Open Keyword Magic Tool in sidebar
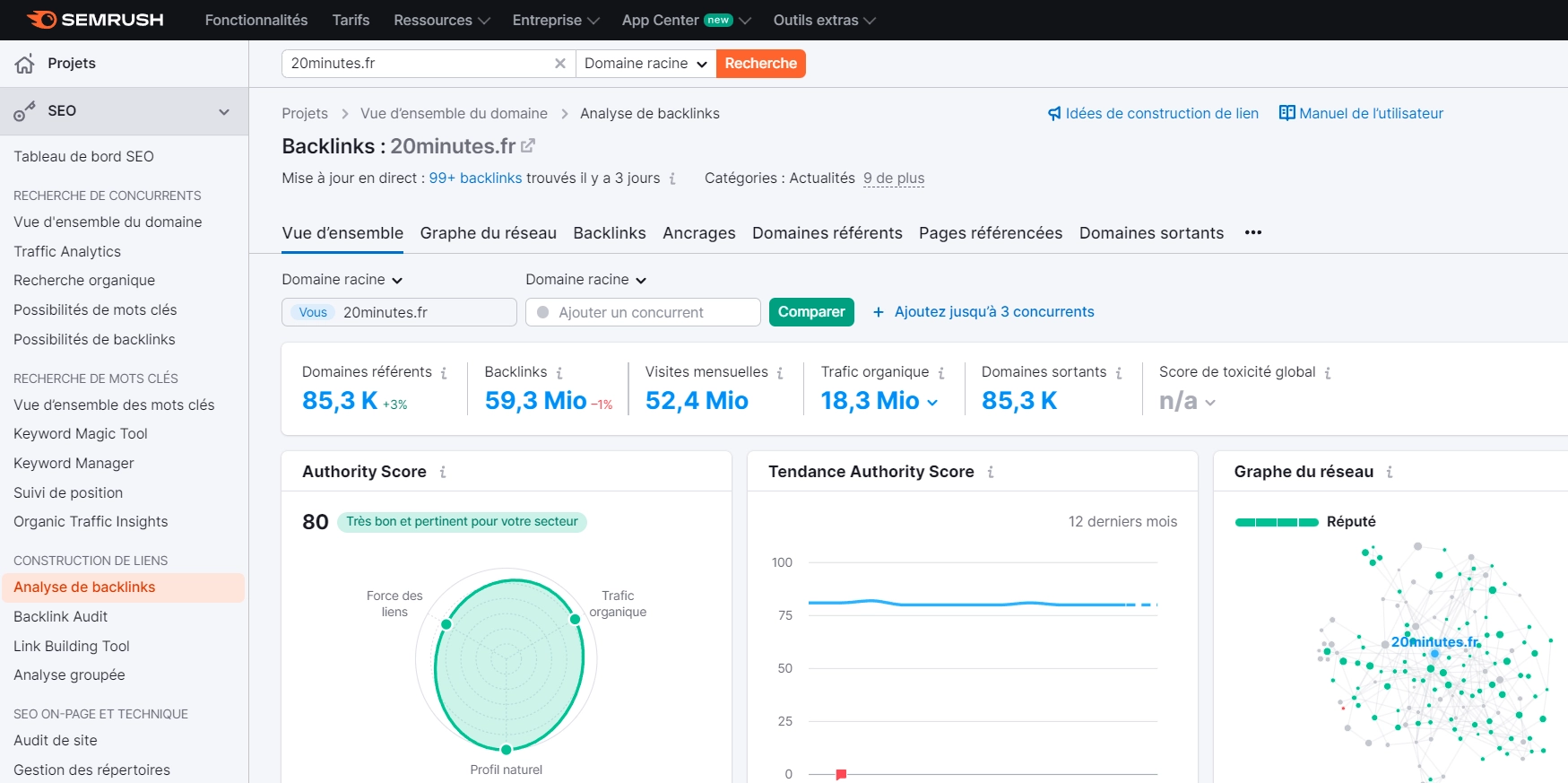 81,434
